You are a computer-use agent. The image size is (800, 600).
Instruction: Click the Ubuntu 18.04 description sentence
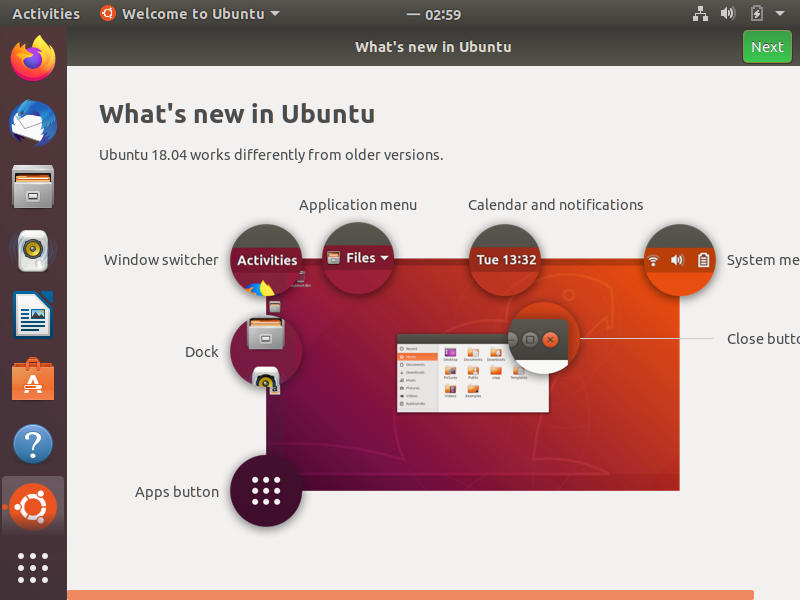pyautogui.click(x=271, y=155)
